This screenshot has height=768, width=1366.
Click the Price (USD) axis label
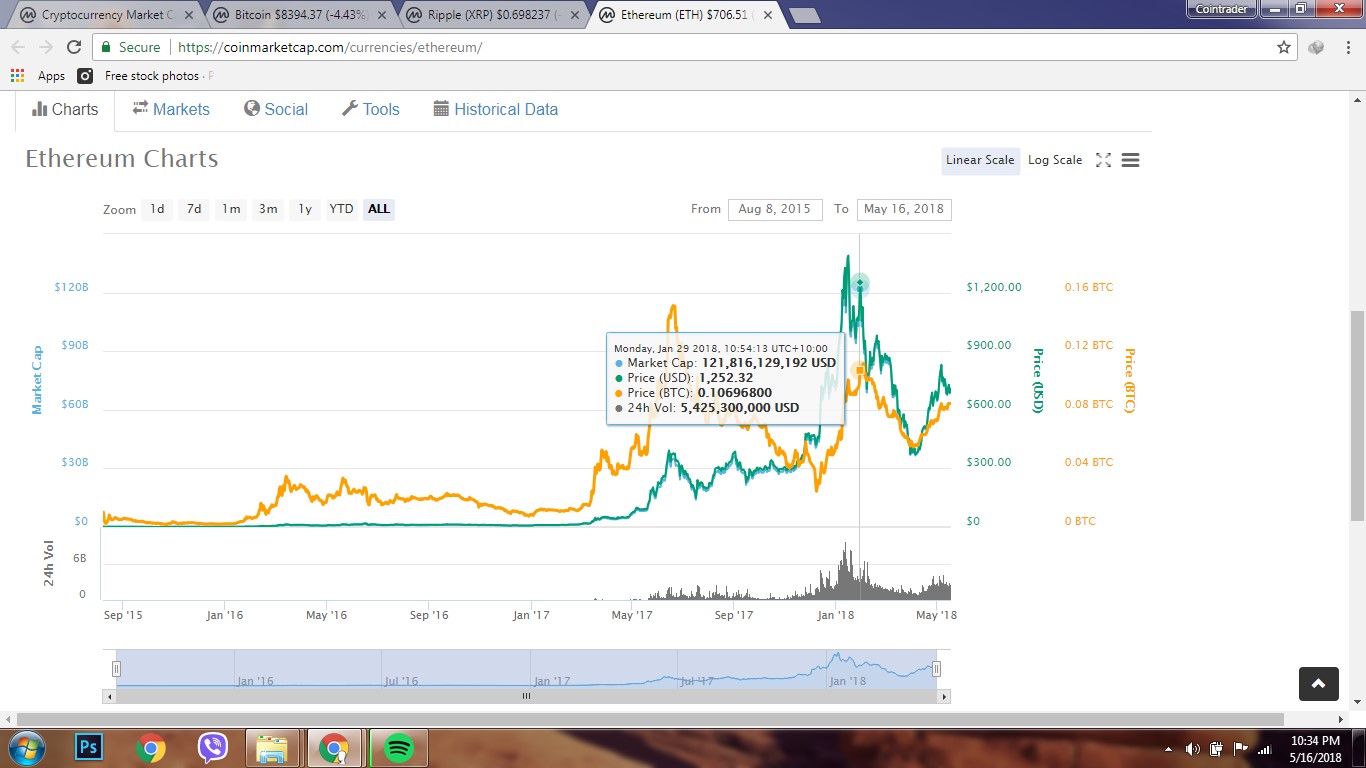click(1038, 381)
